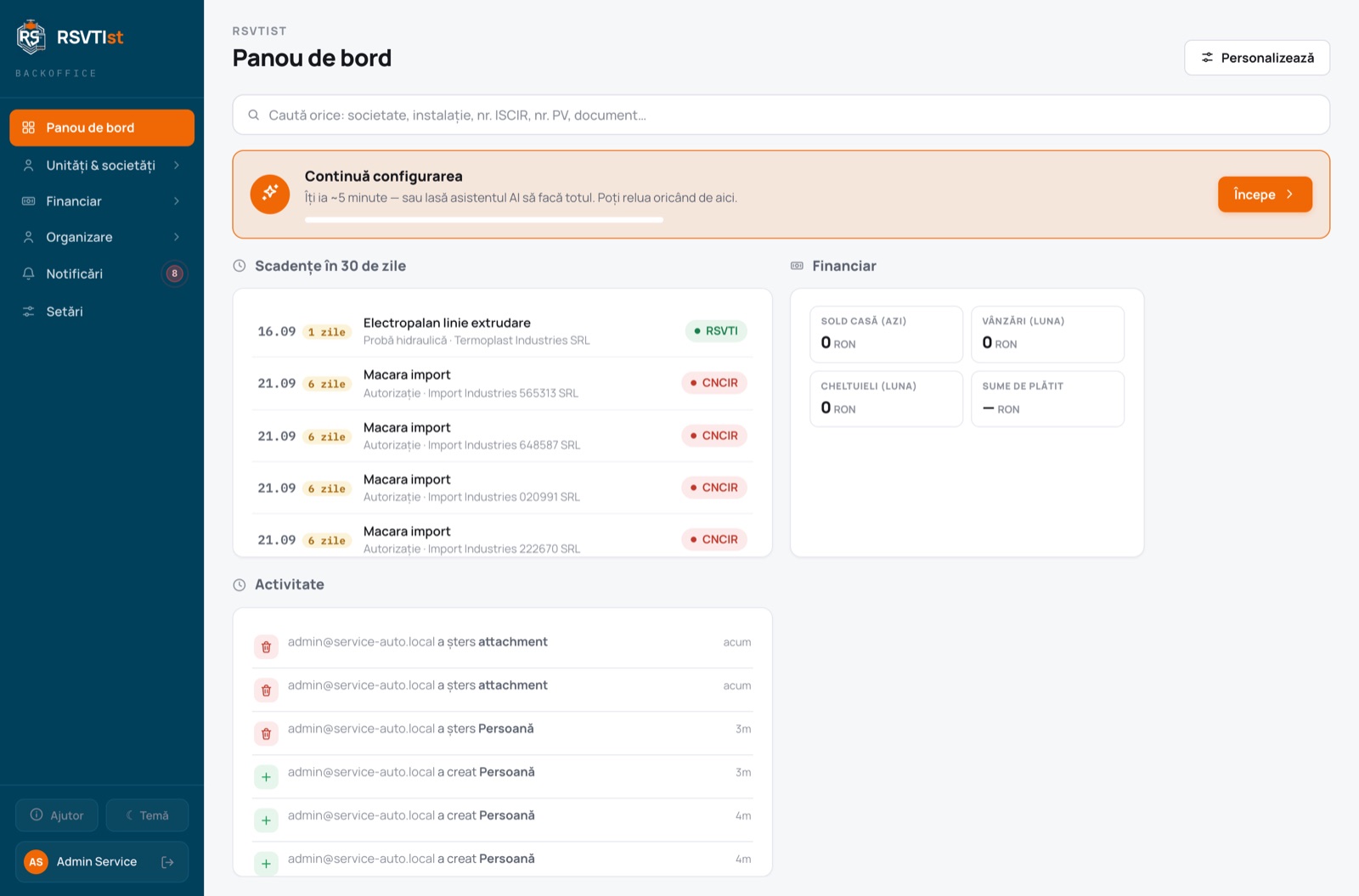Click the Admin Service user name
Viewport: 1359px width, 896px height.
coord(97,861)
